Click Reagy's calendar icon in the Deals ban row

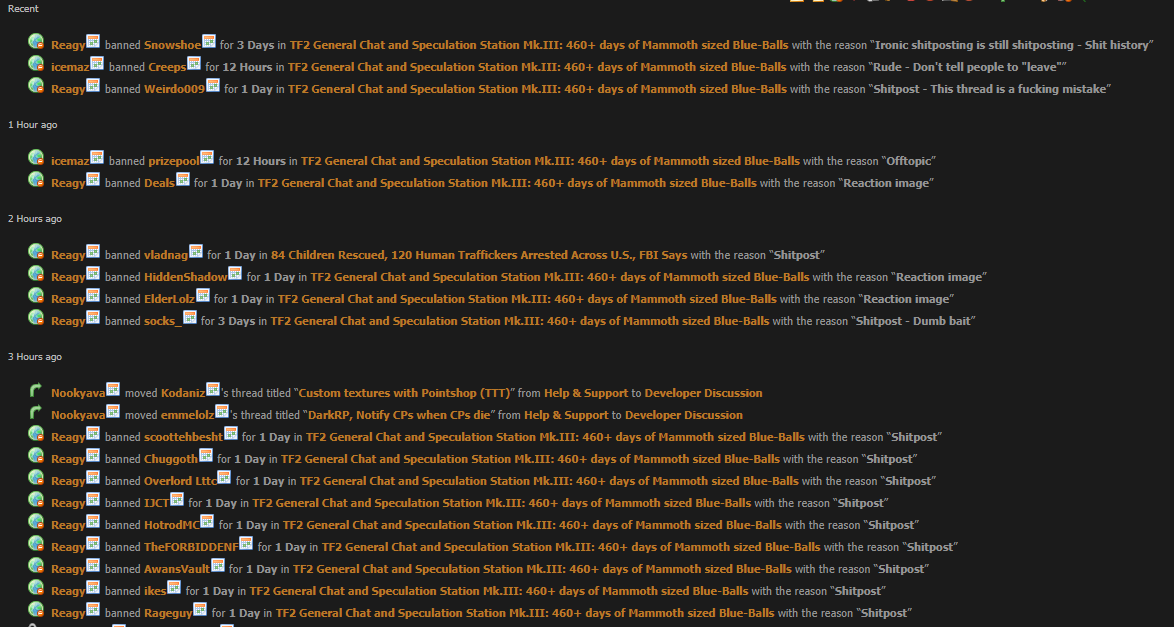[93, 180]
